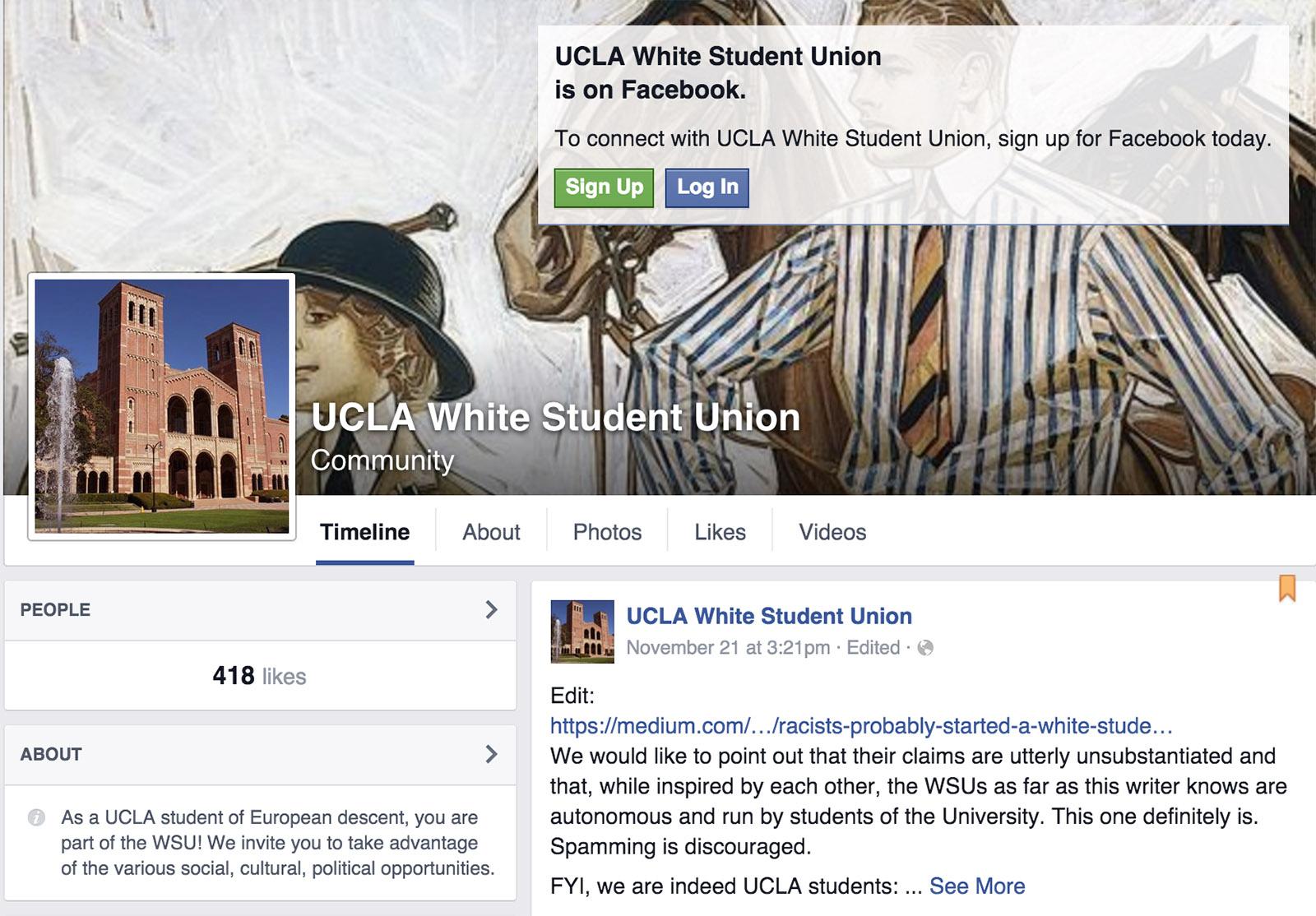1316x916 pixels.
Task: Expand the About section chevron
Action: [491, 754]
